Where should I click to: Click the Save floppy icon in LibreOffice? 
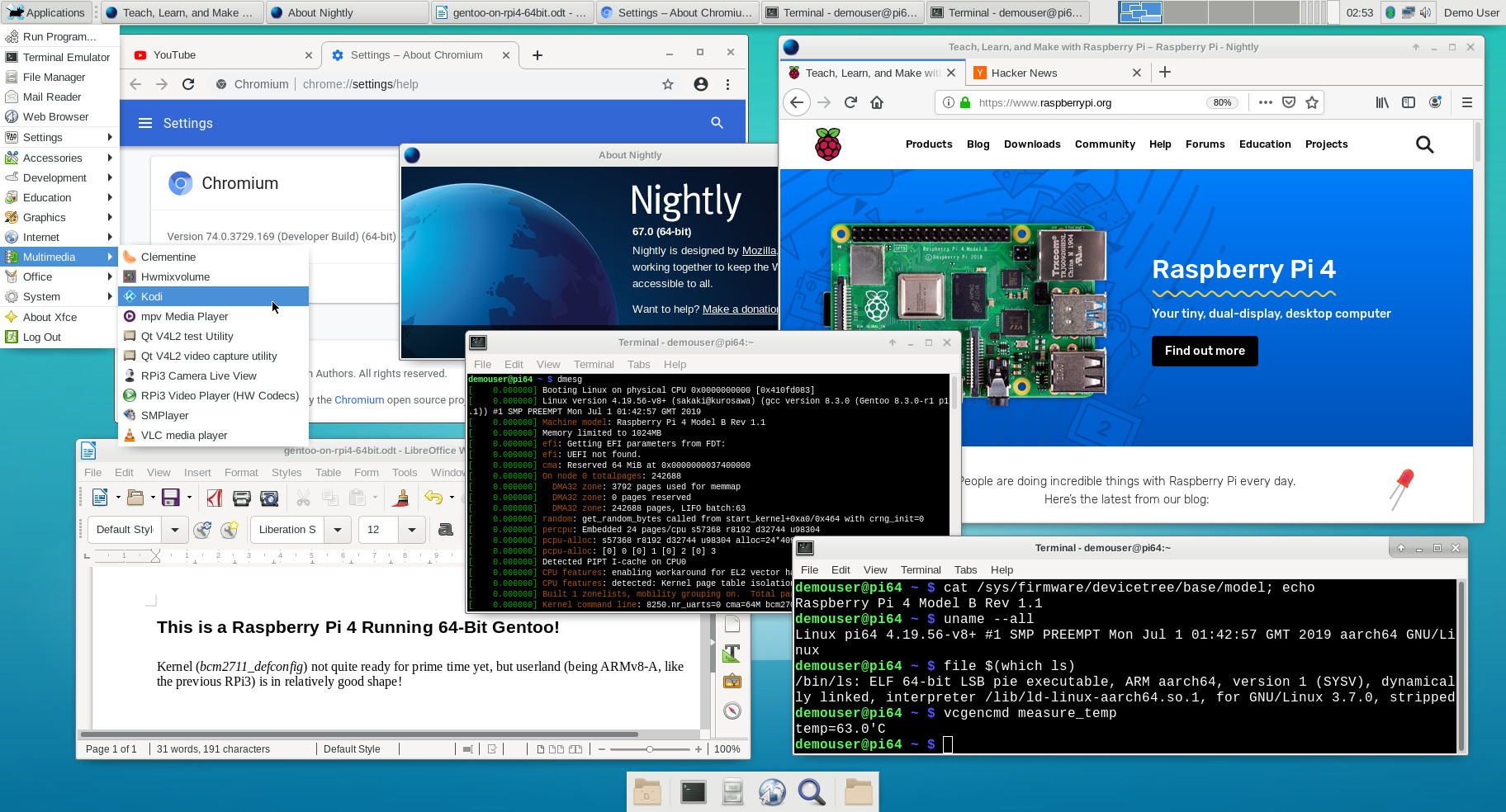pos(171,497)
